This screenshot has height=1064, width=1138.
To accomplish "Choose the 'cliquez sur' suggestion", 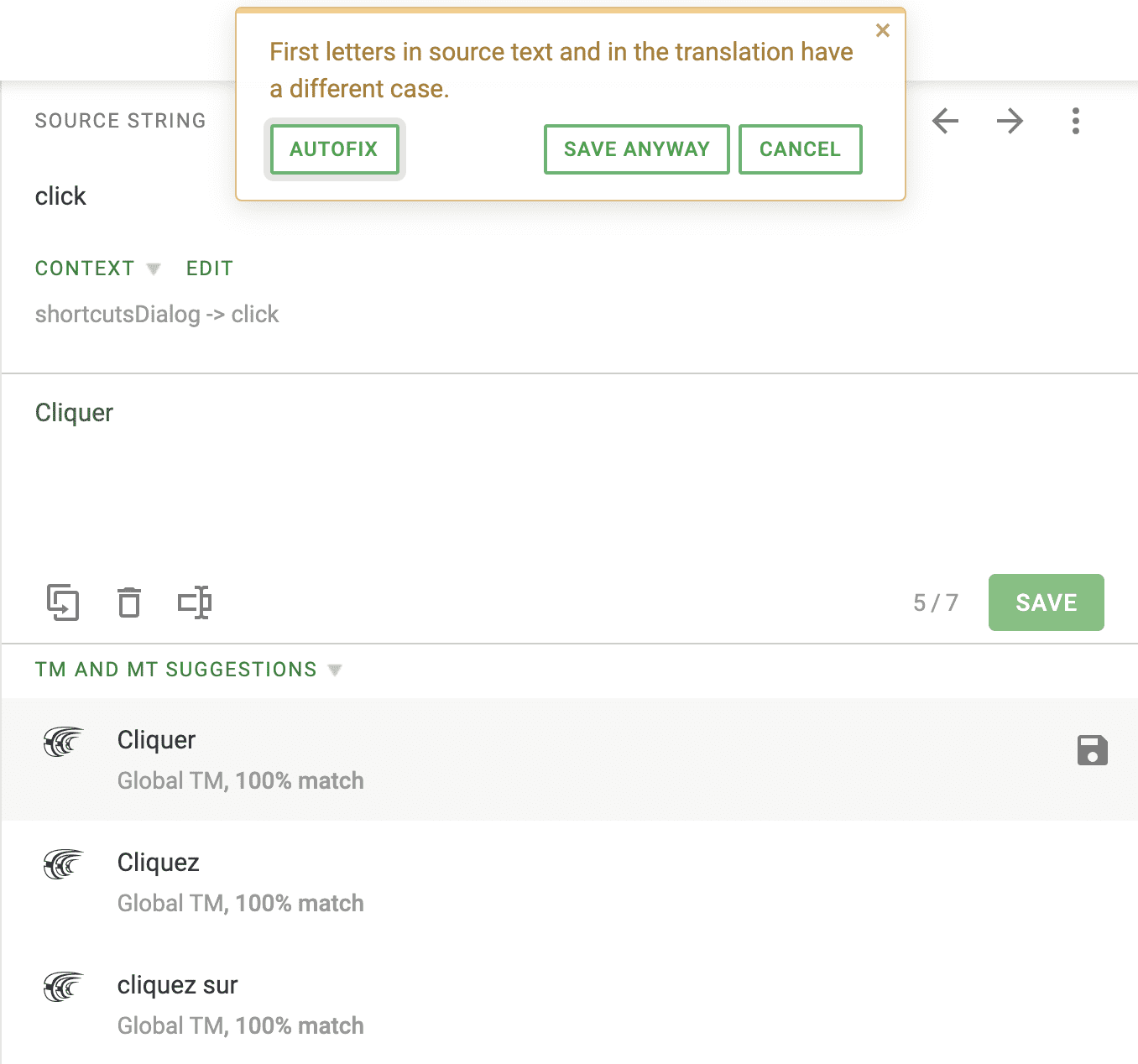I will [x=178, y=985].
